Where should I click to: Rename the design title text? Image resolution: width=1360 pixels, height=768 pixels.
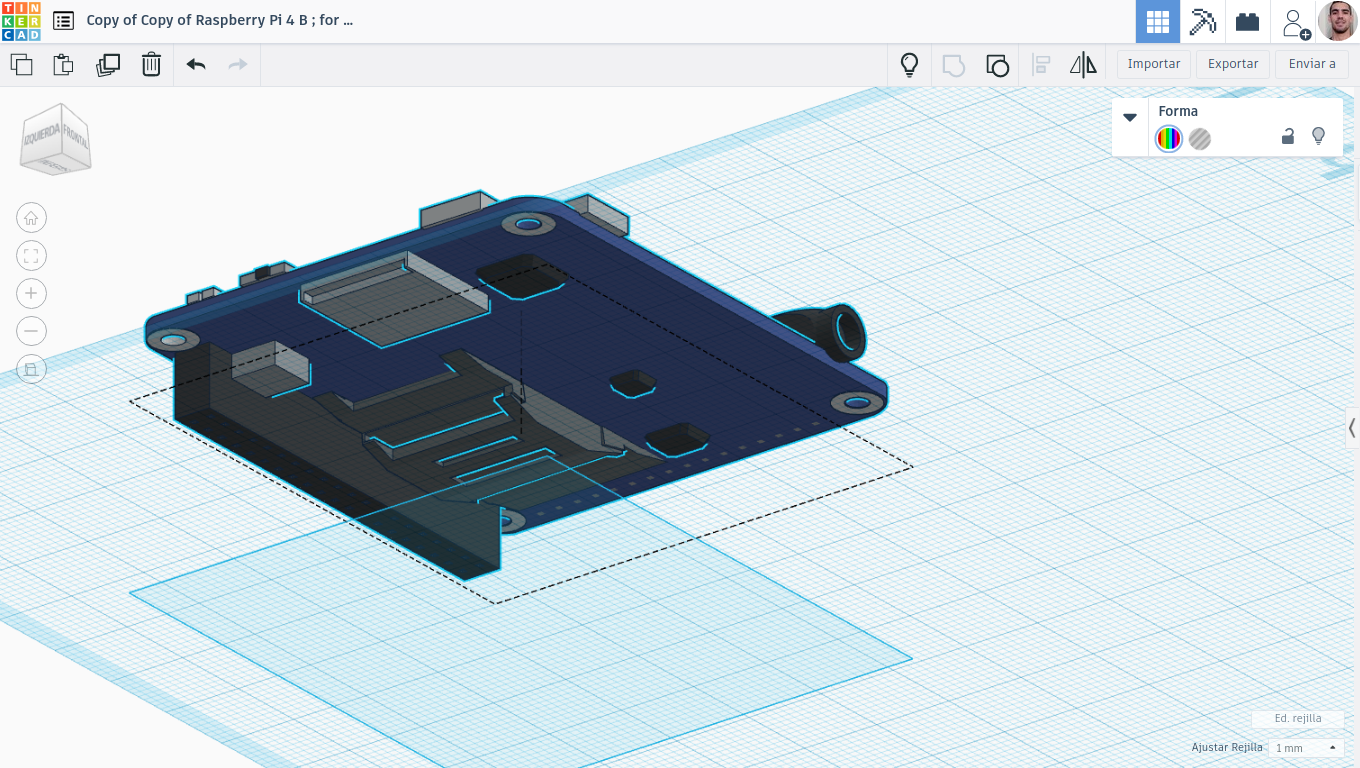220,20
